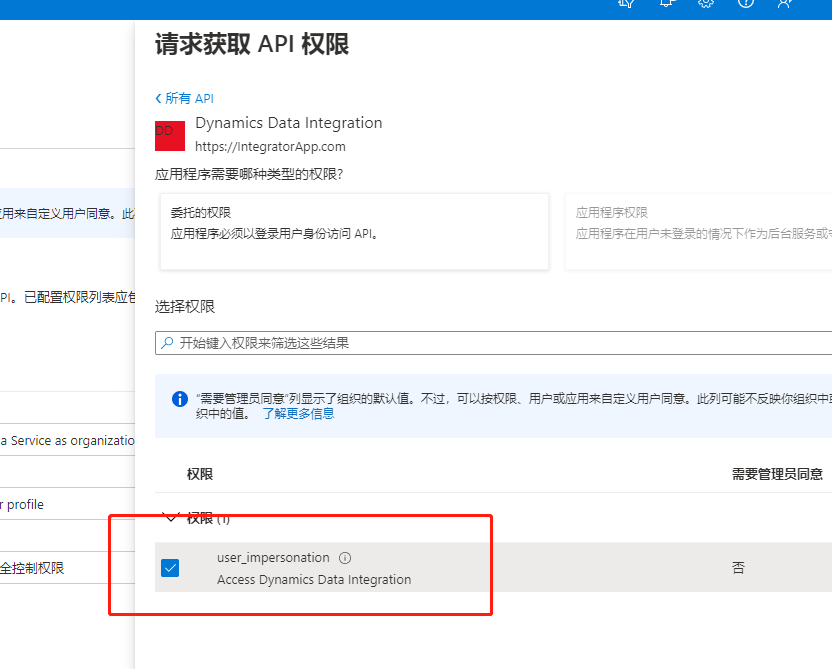This screenshot has height=669, width=832.
Task: Open the help question mark icon
Action: coord(746,4)
